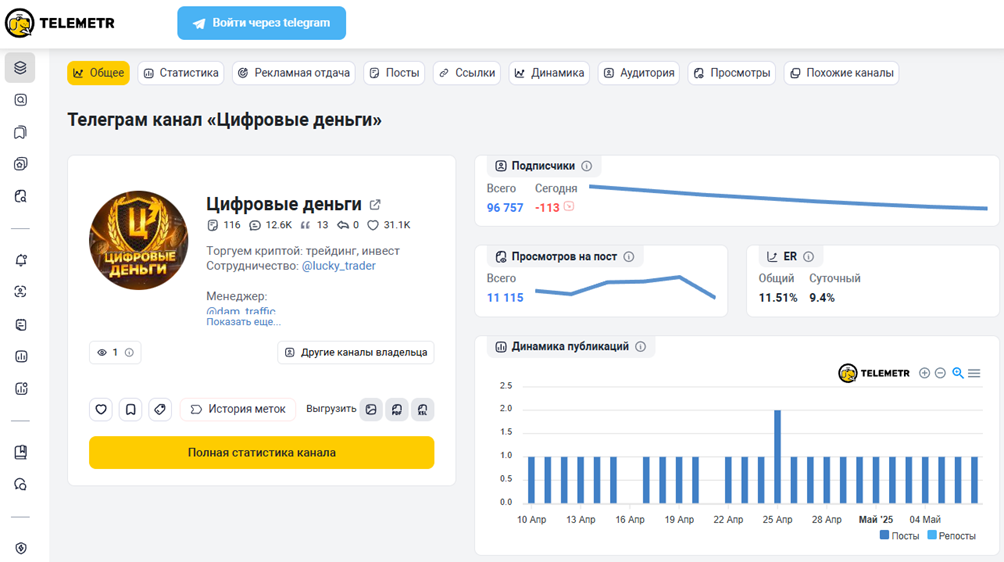The image size is (1004, 562).
Task: Open the notifications bell sidebar icon
Action: click(20, 260)
